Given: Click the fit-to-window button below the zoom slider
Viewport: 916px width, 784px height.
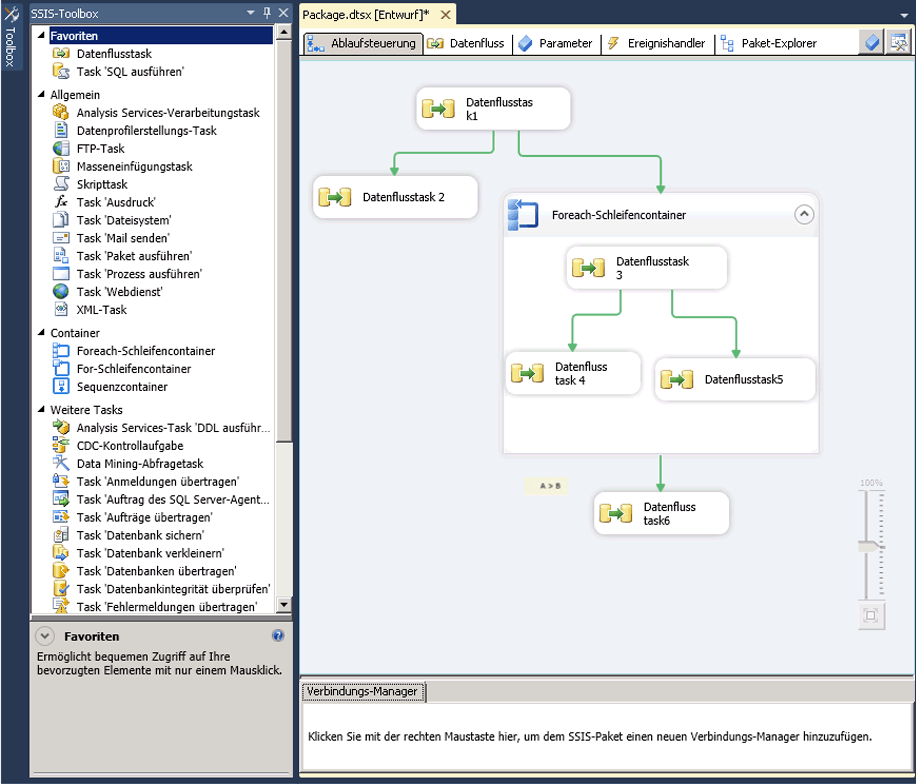Looking at the screenshot, I should tap(870, 616).
